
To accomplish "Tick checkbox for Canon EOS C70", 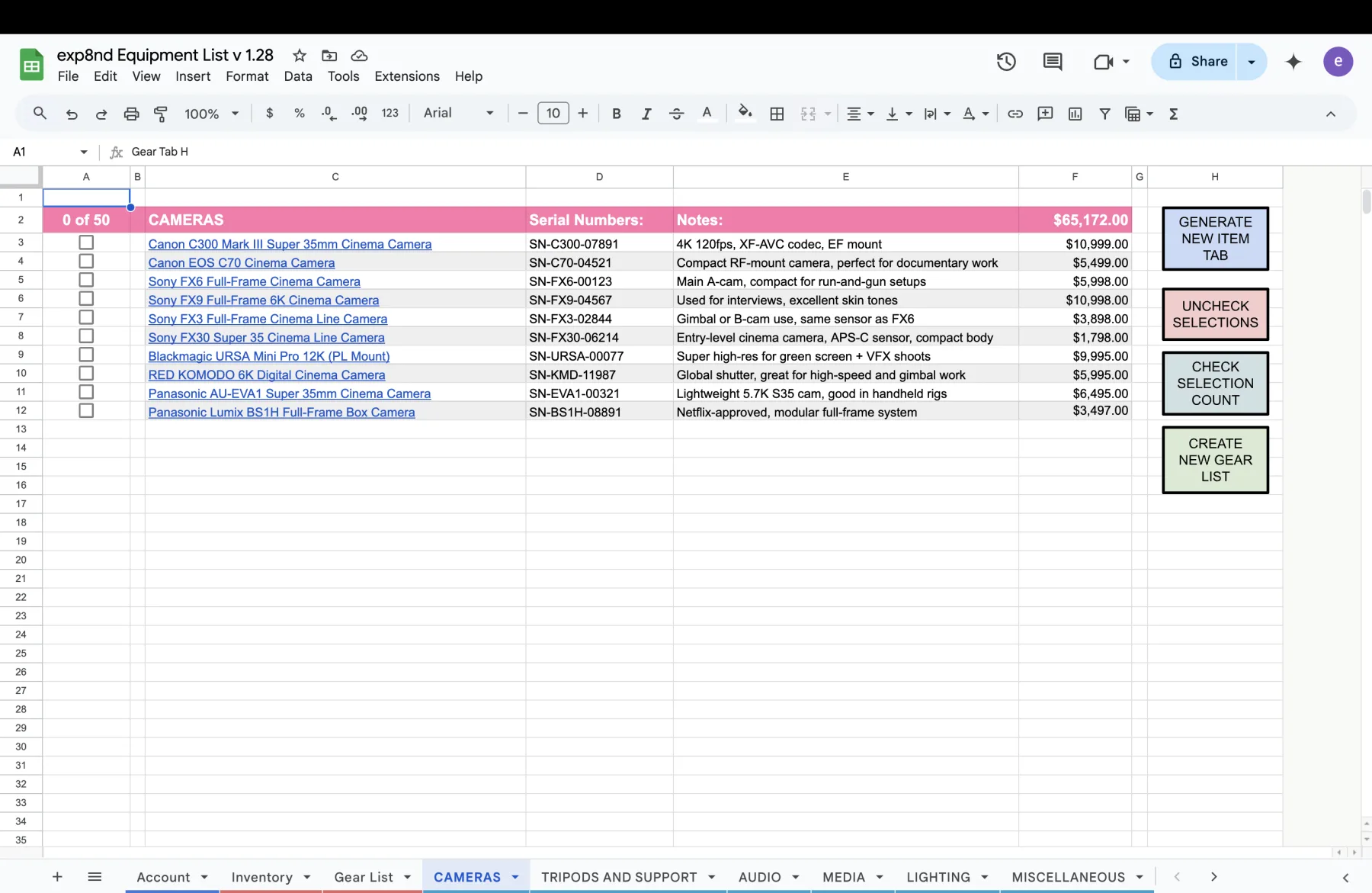I will 86,262.
